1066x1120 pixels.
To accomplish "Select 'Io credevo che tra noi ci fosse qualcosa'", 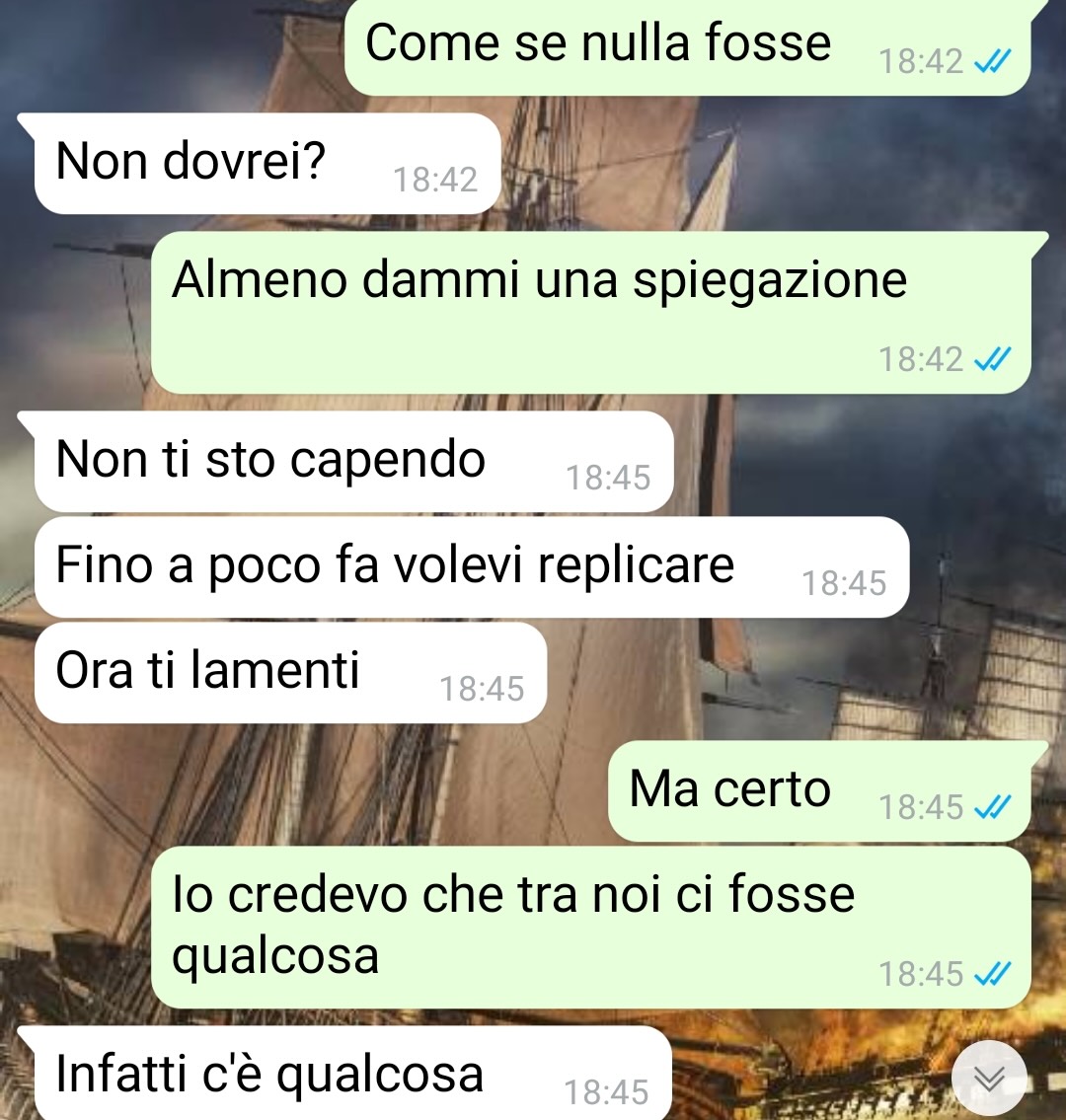I will coord(591,928).
